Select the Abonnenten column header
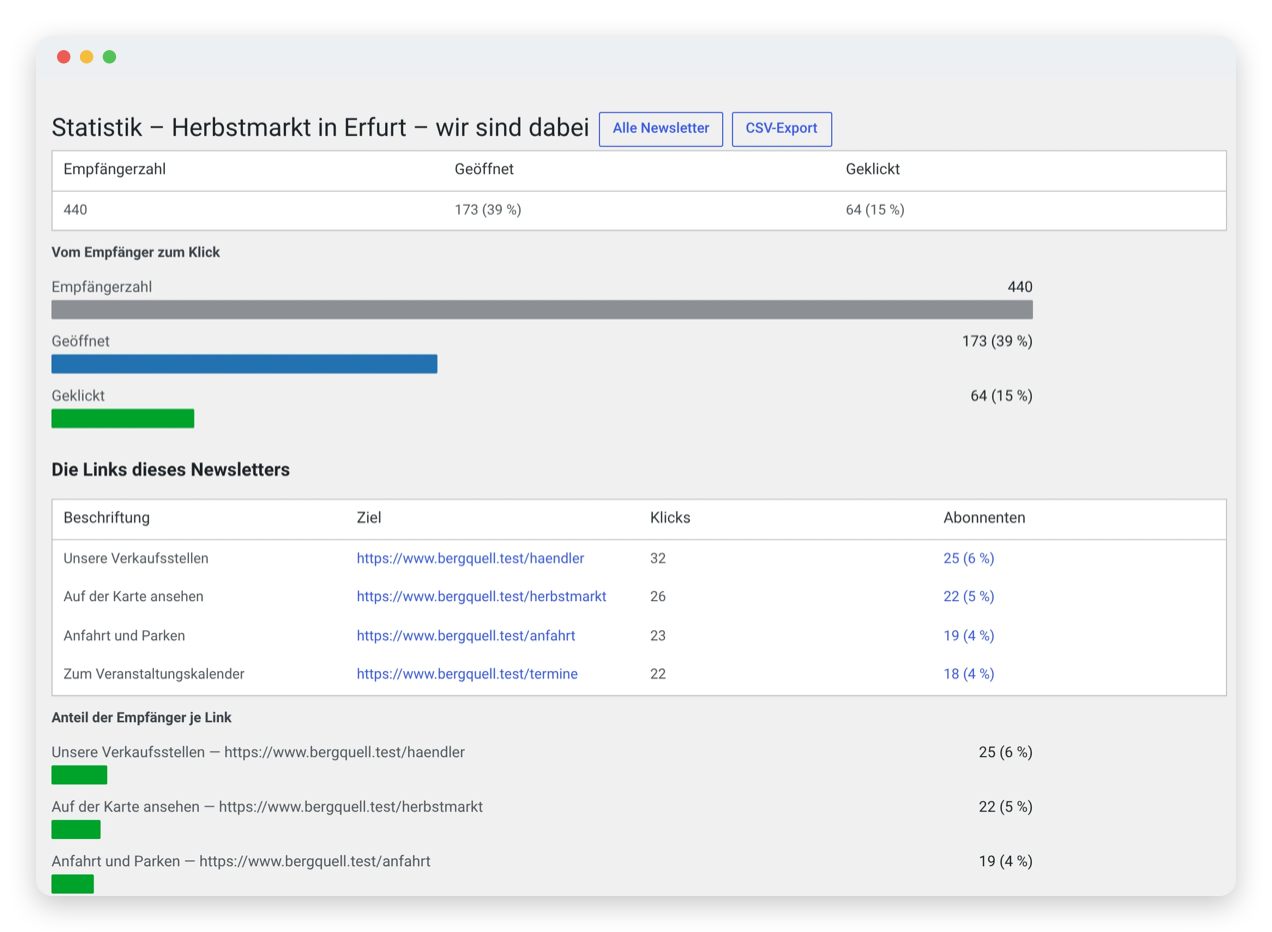Viewport: 1272px width, 932px height. (984, 518)
